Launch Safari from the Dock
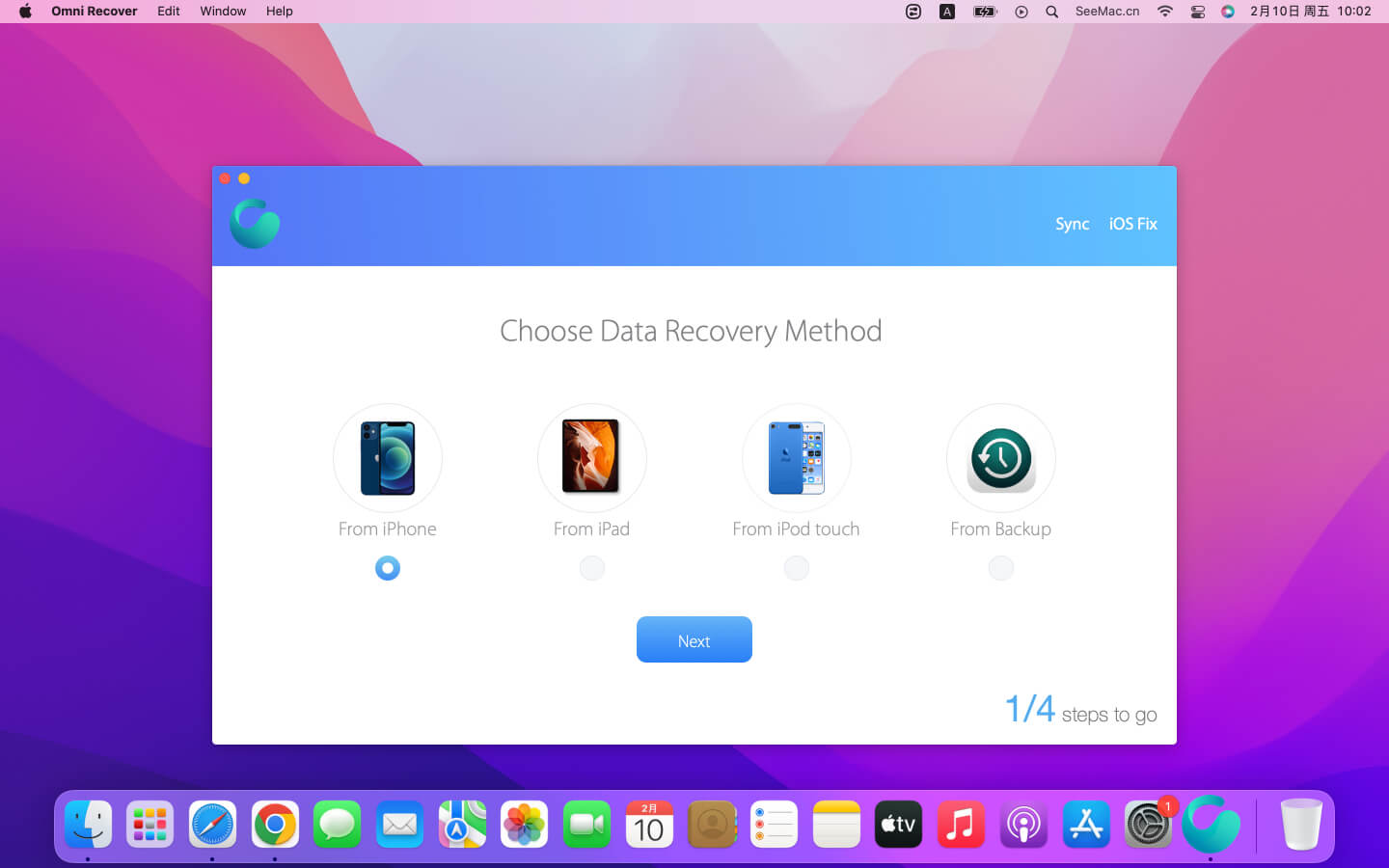This screenshot has height=868, width=1389. pyautogui.click(x=212, y=825)
